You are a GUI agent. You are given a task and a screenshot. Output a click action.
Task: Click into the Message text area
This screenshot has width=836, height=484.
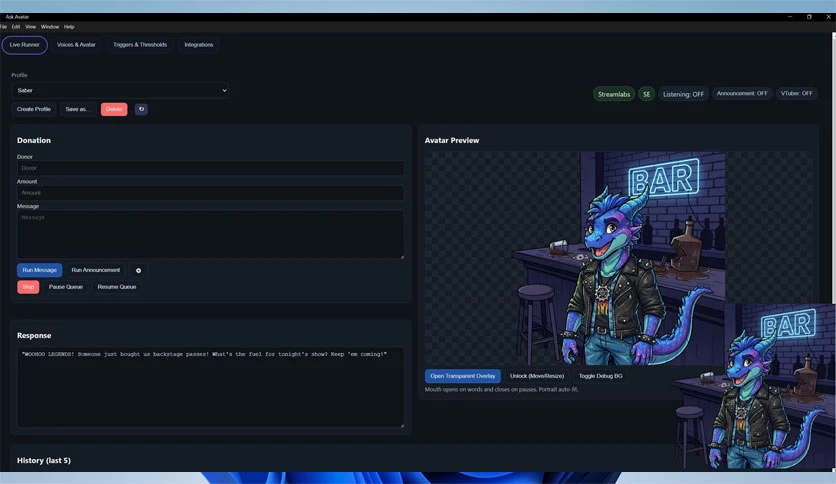point(210,235)
